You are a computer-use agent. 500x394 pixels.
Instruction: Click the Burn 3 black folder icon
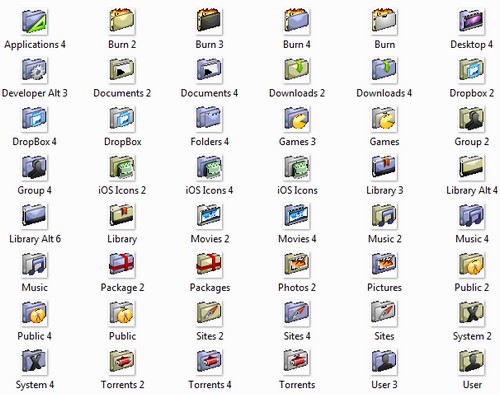209,21
